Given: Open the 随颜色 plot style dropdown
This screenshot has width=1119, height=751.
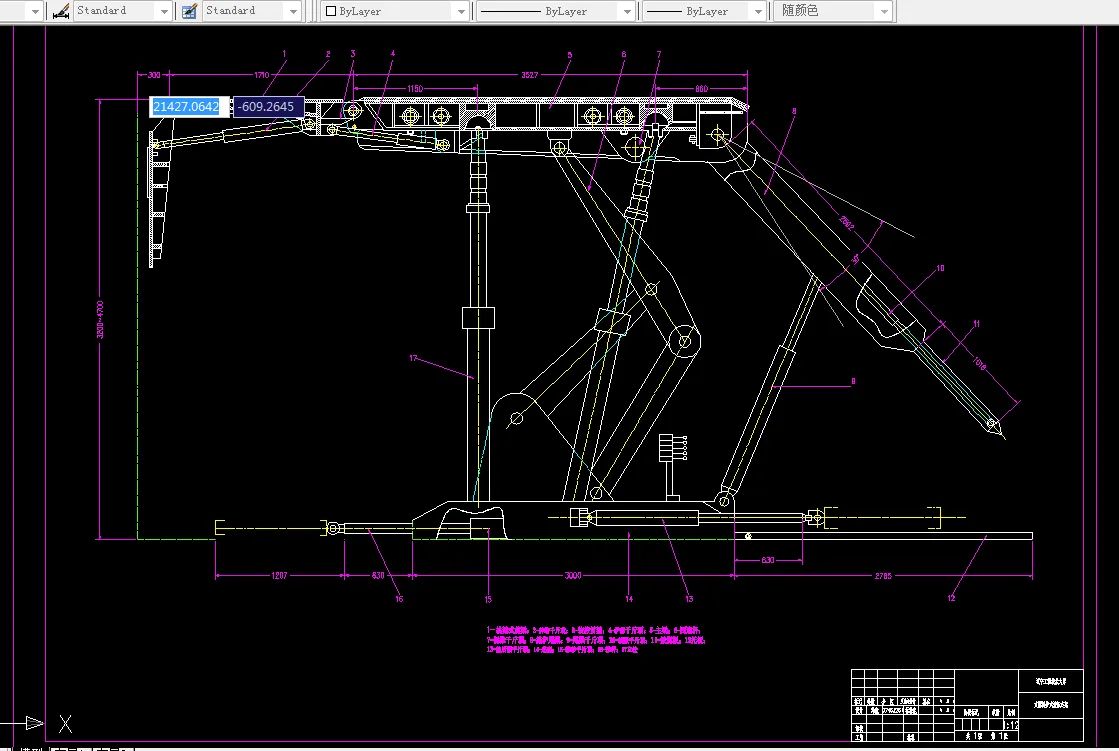Looking at the screenshot, I should tap(832, 11).
